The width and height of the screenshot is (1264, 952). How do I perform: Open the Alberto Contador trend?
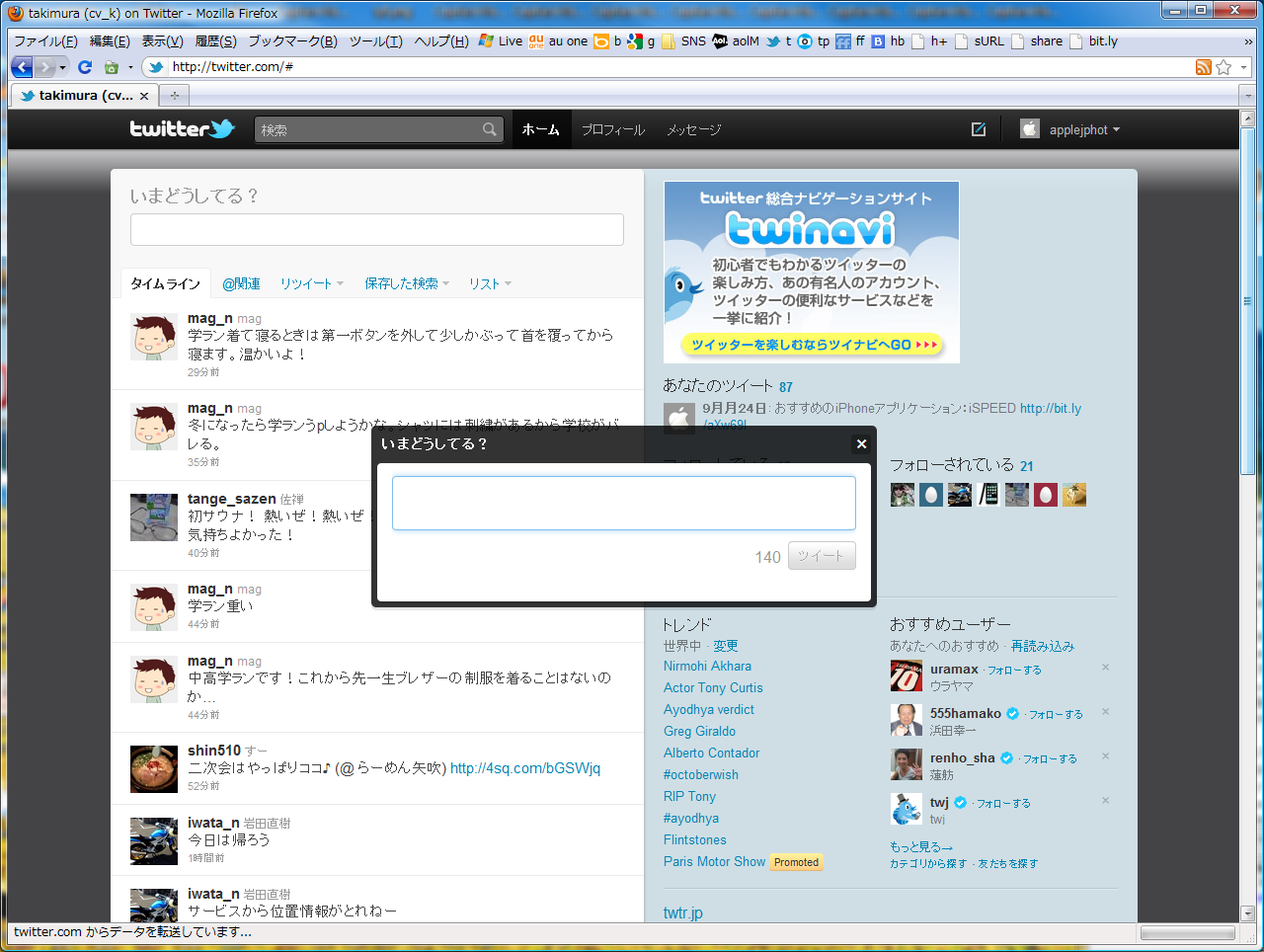coord(711,754)
